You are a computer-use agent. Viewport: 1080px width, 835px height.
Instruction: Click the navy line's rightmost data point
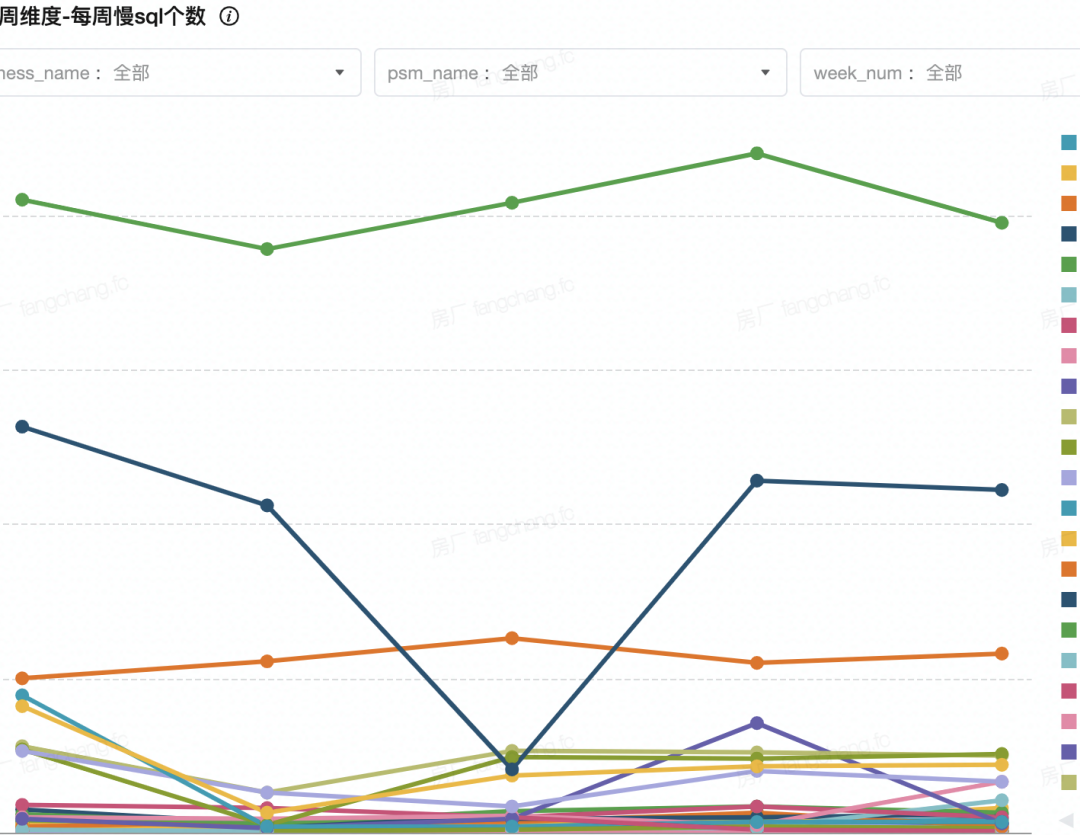(x=1002, y=490)
